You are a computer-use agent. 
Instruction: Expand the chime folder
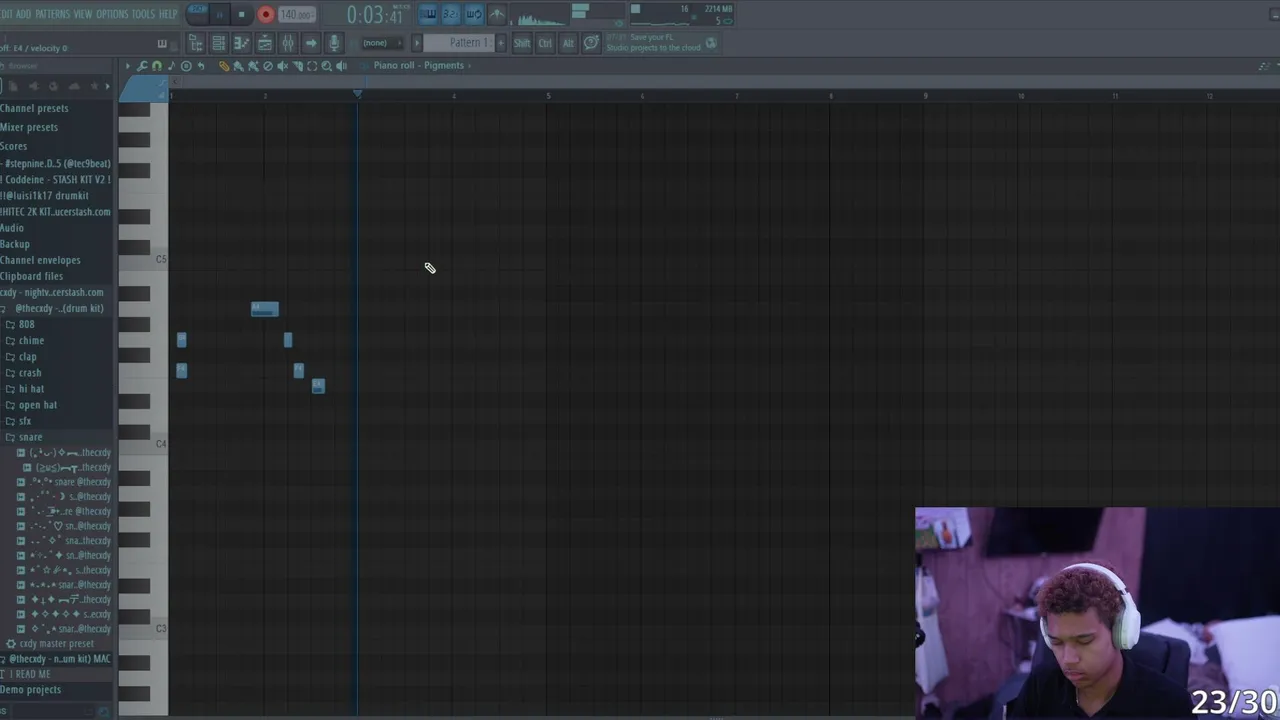[x=31, y=340]
